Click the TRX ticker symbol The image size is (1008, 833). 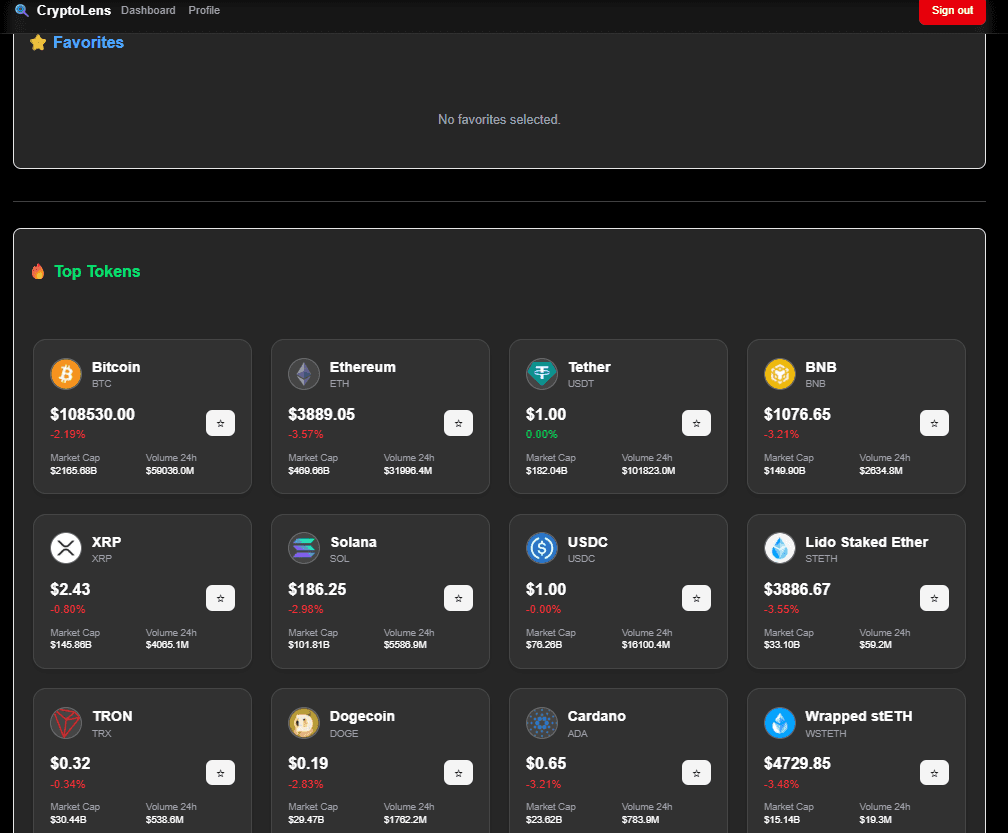click(x=102, y=733)
